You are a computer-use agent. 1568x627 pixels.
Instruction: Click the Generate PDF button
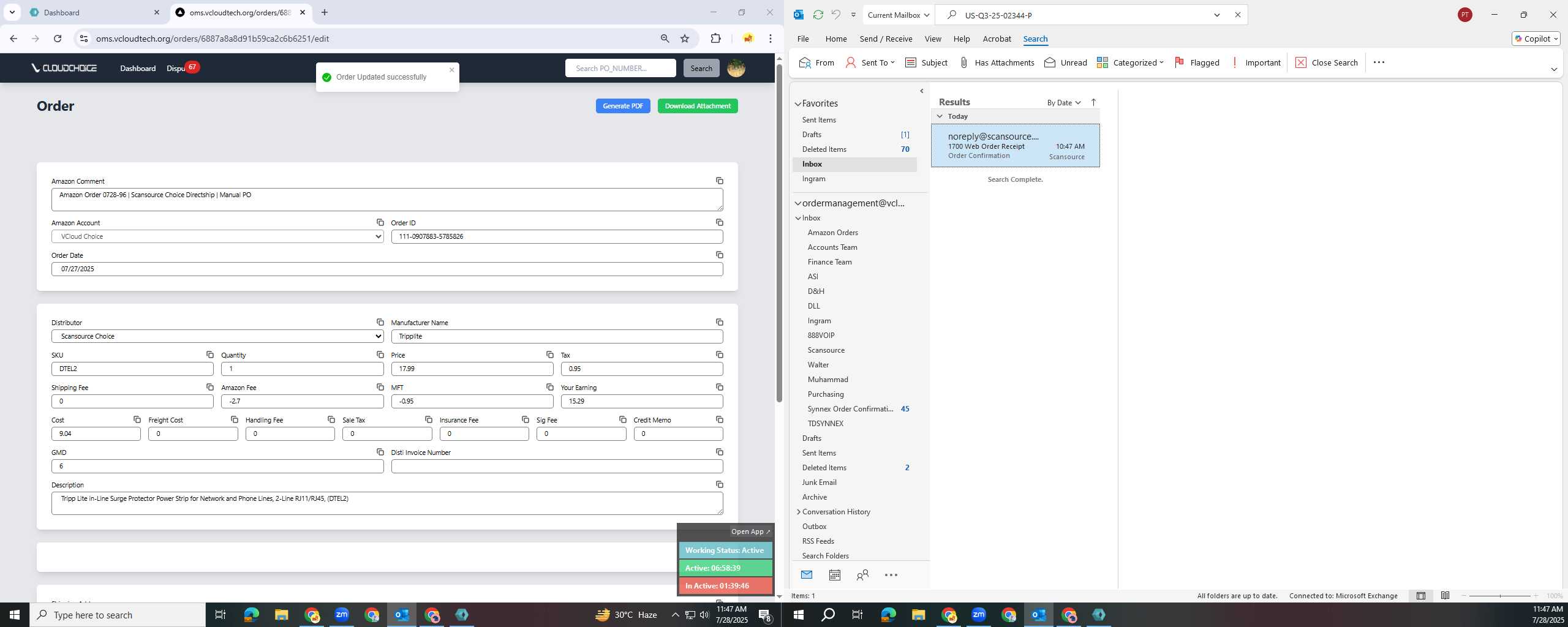[623, 106]
